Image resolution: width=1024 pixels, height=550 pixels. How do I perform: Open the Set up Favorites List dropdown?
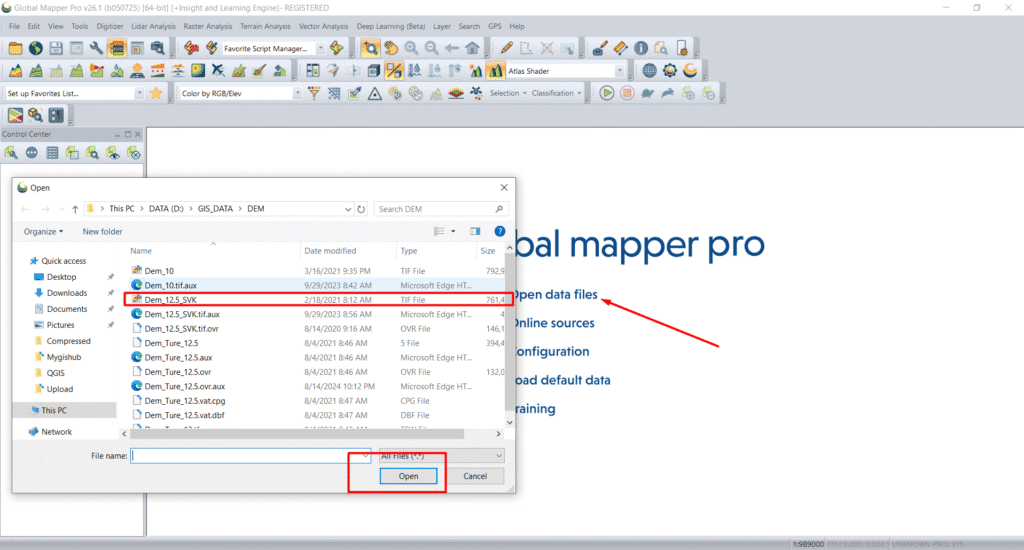(139, 93)
